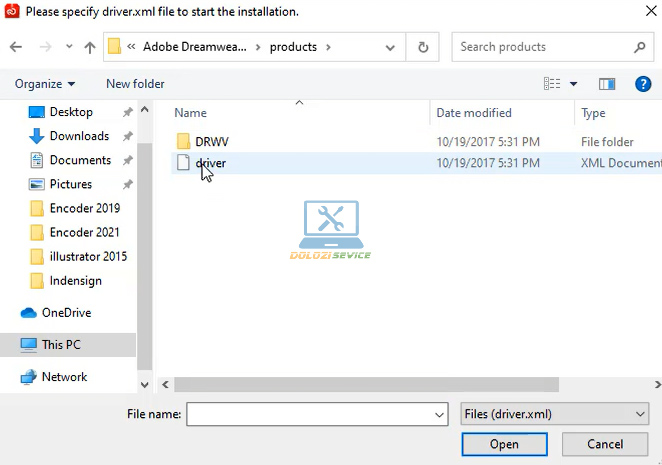
Task: Expand the File name history dropdown
Action: 439,413
